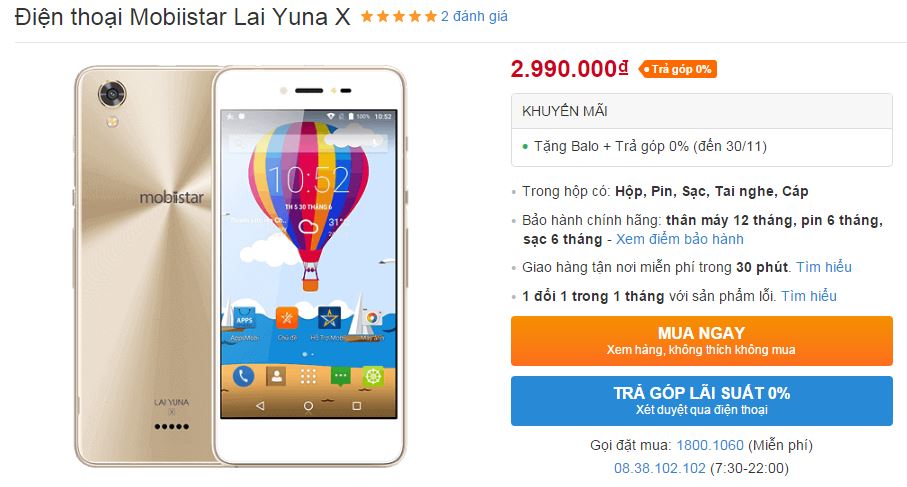Screen dimensions: 907x487
Task: Click the Mobiistar Lai Yuna X phone image
Action: [x=240, y=266]
